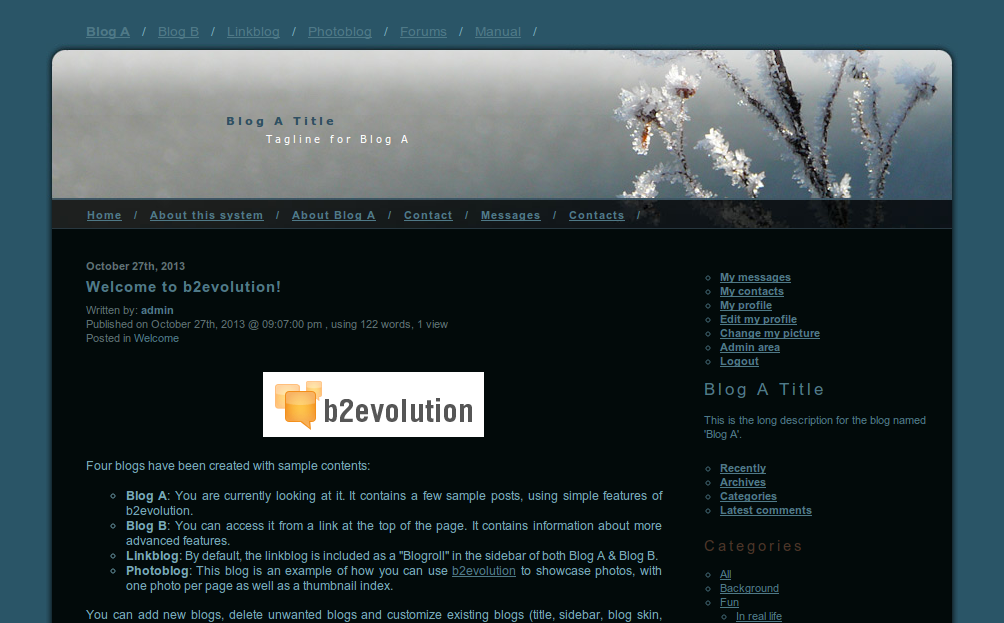This screenshot has height=623, width=1004.
Task: Click the sidebar Blog A Title heading
Action: click(764, 389)
